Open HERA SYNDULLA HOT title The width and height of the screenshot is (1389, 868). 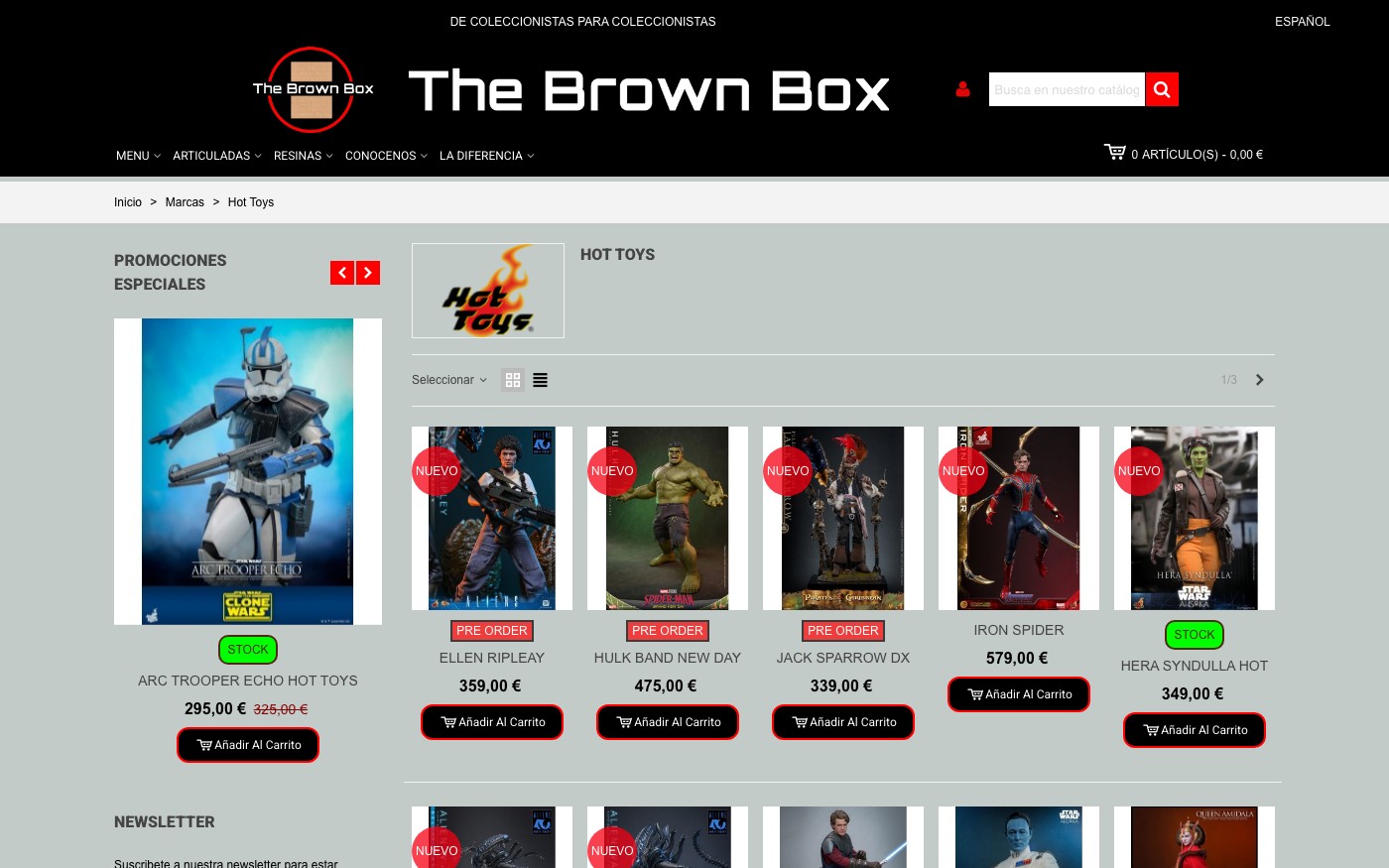tap(1195, 666)
